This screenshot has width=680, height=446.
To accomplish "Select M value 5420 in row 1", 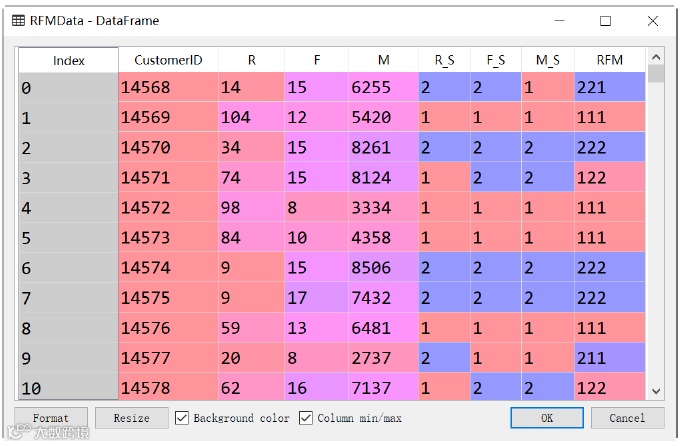I will (383, 117).
